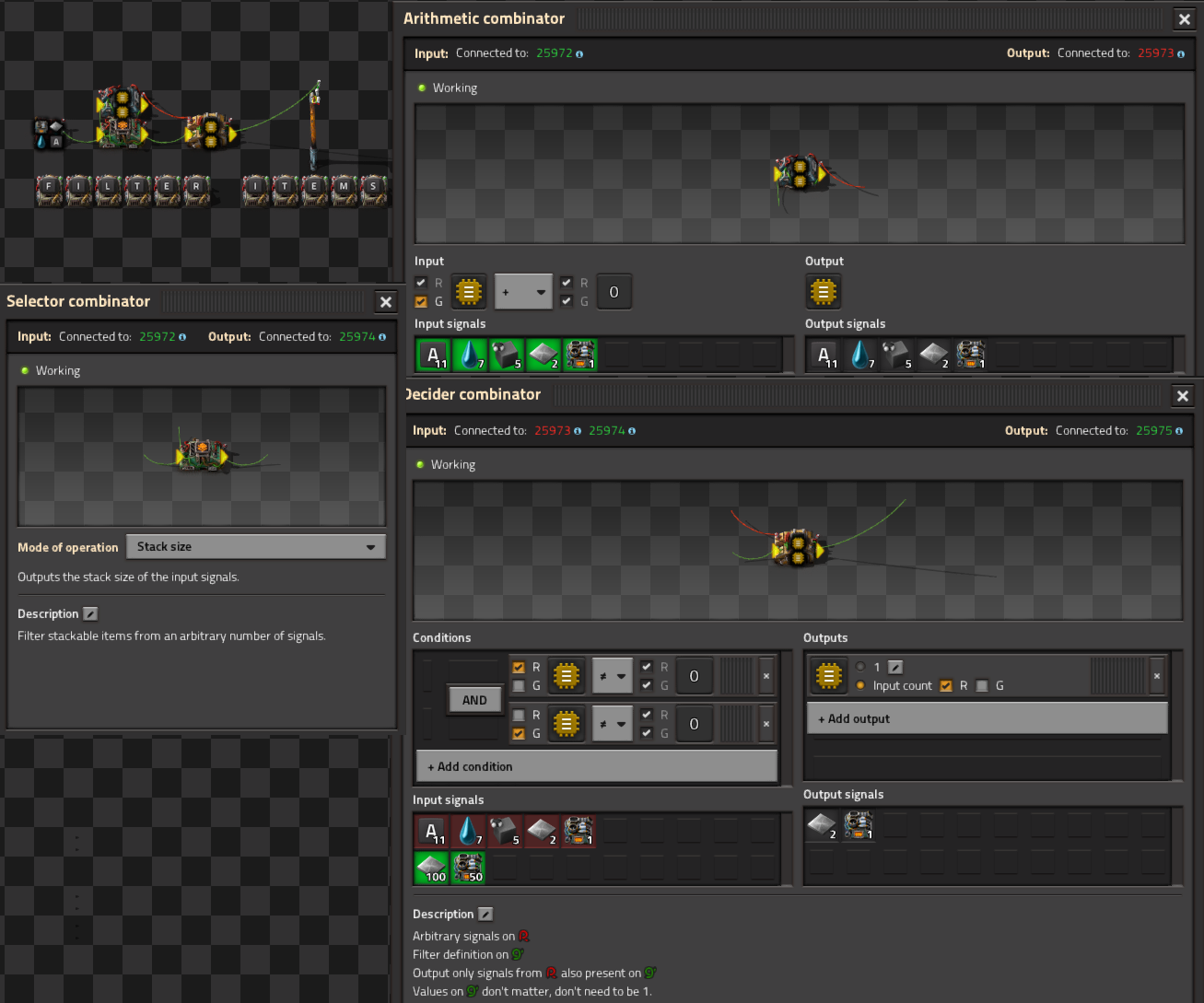Toggle the G checkbox beside Arithmetic constant 0

(567, 301)
